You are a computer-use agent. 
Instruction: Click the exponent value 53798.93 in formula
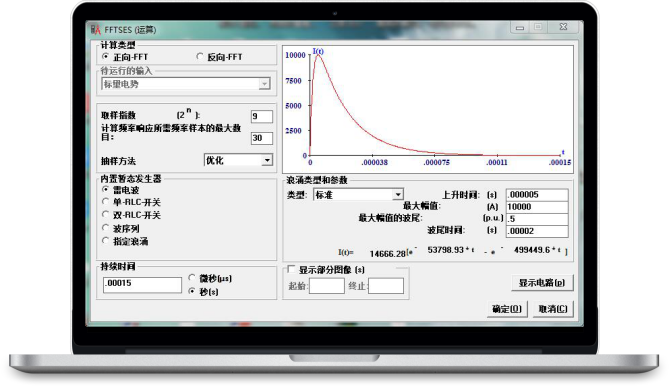click(446, 250)
